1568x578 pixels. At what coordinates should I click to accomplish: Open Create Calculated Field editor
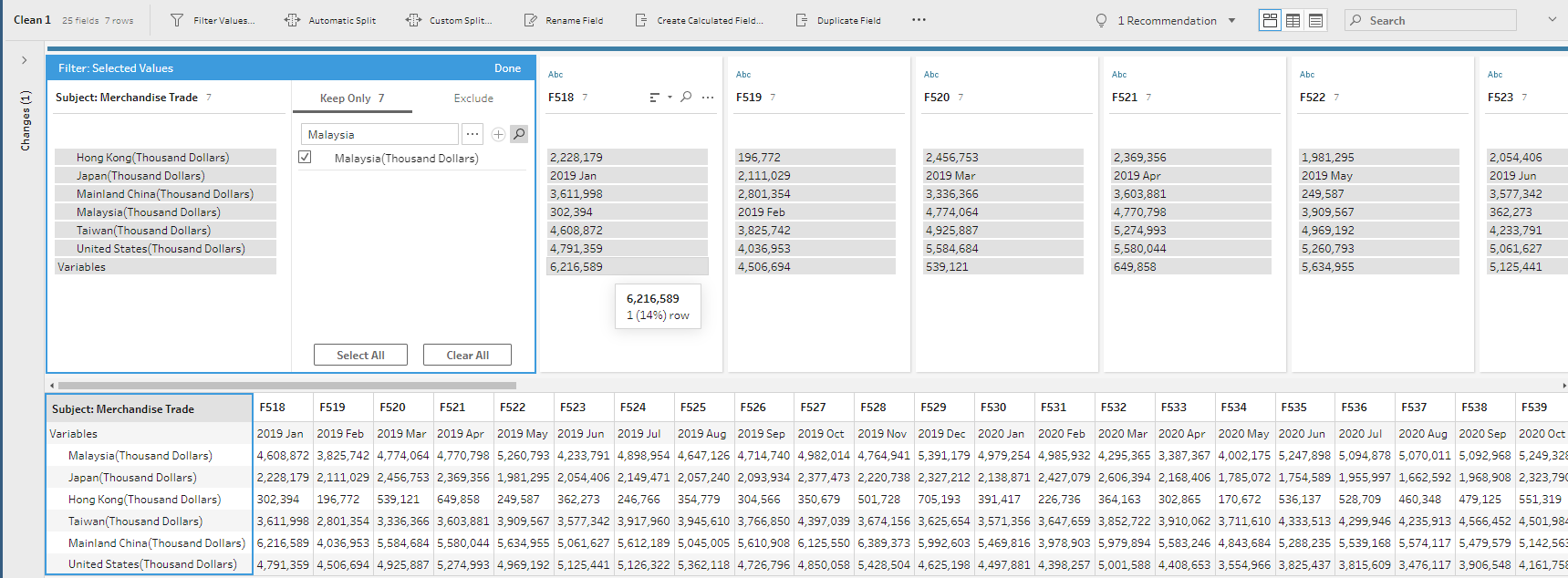(699, 20)
